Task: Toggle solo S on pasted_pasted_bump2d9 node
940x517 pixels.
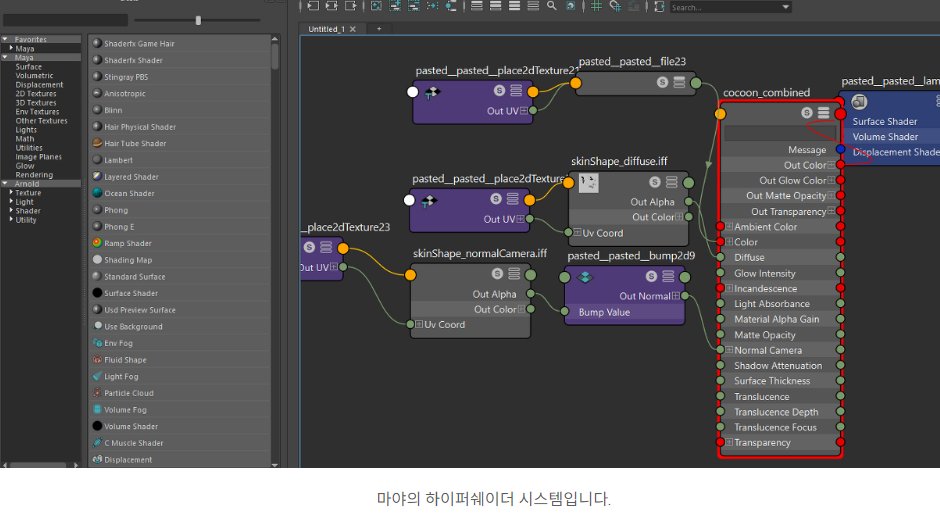Action: 651,276
